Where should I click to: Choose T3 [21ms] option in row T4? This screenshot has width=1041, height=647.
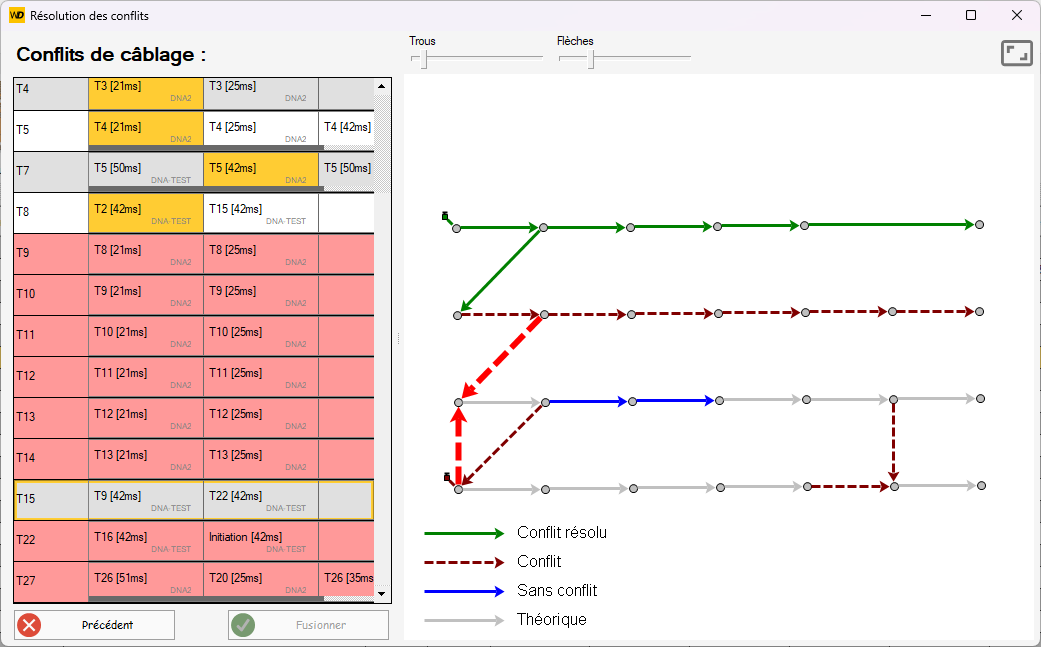pyautogui.click(x=146, y=92)
